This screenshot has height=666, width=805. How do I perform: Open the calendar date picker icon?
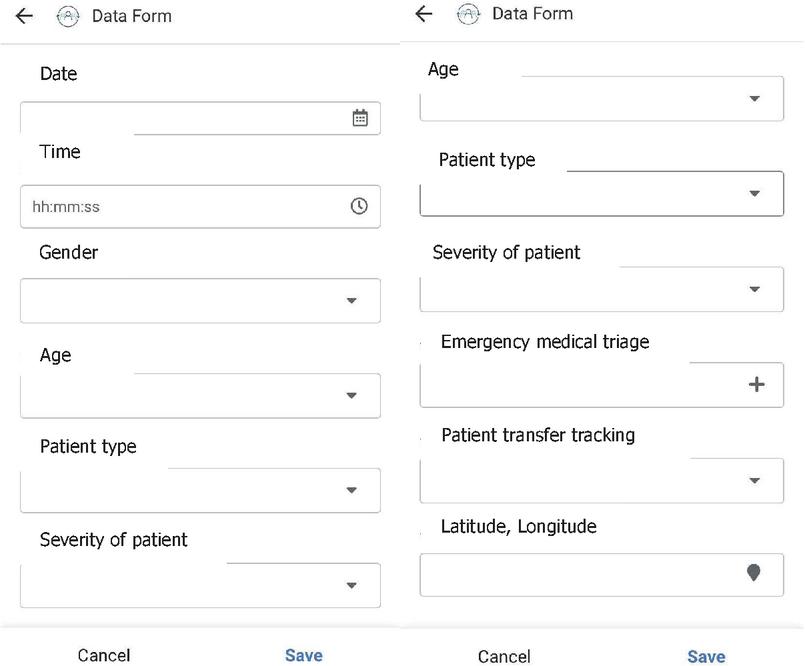360,118
